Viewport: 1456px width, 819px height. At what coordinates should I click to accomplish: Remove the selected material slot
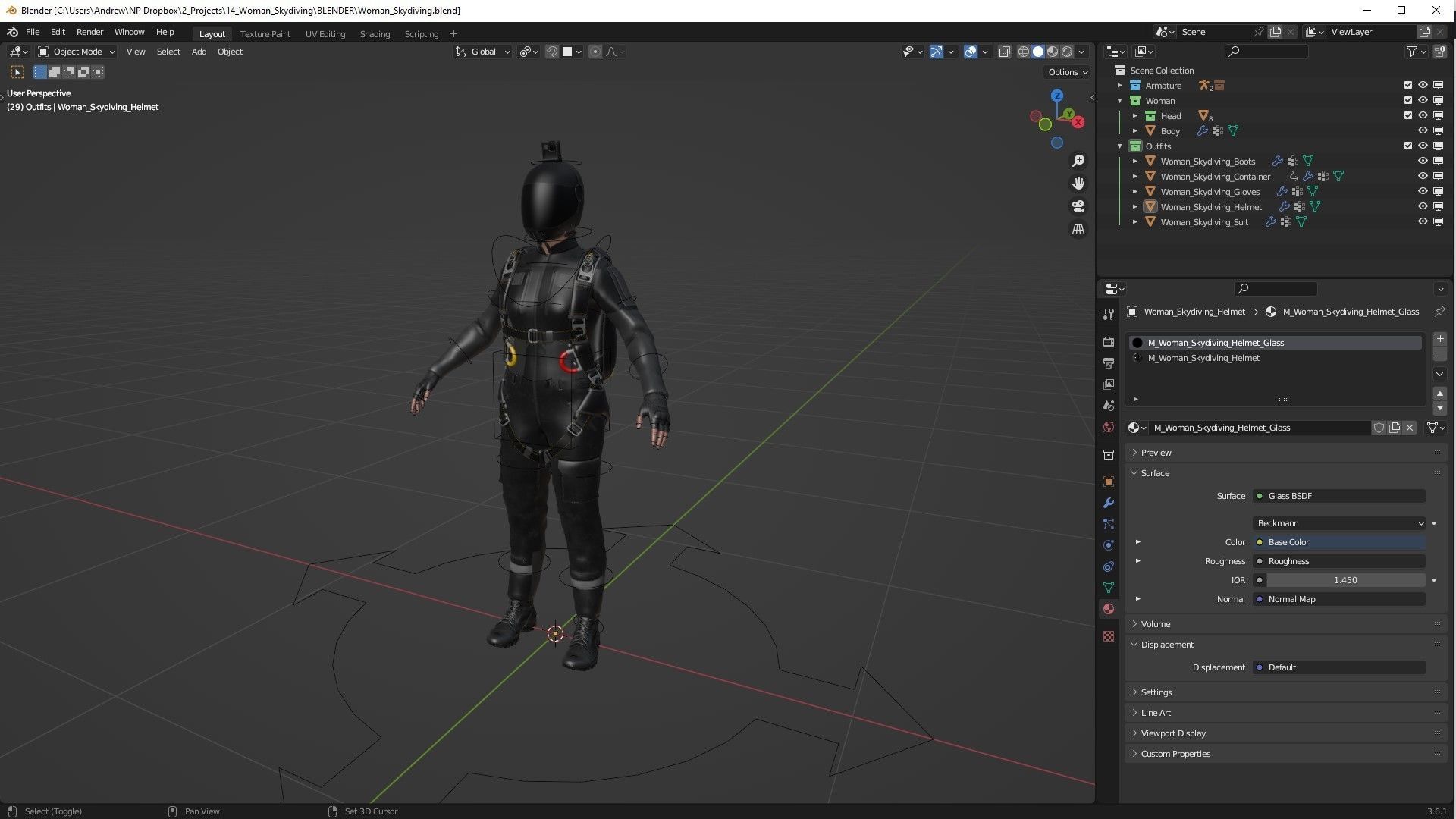point(1440,354)
